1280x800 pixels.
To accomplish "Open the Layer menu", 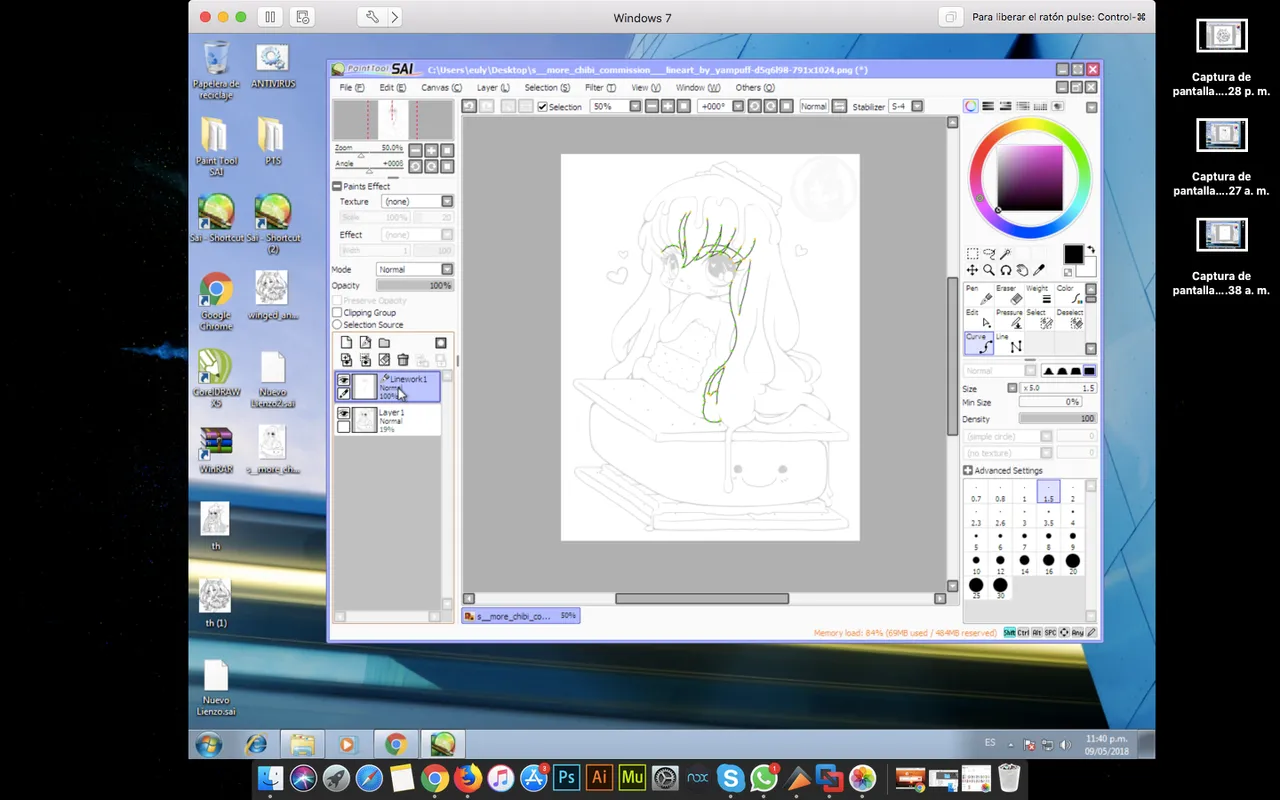I will (x=493, y=88).
